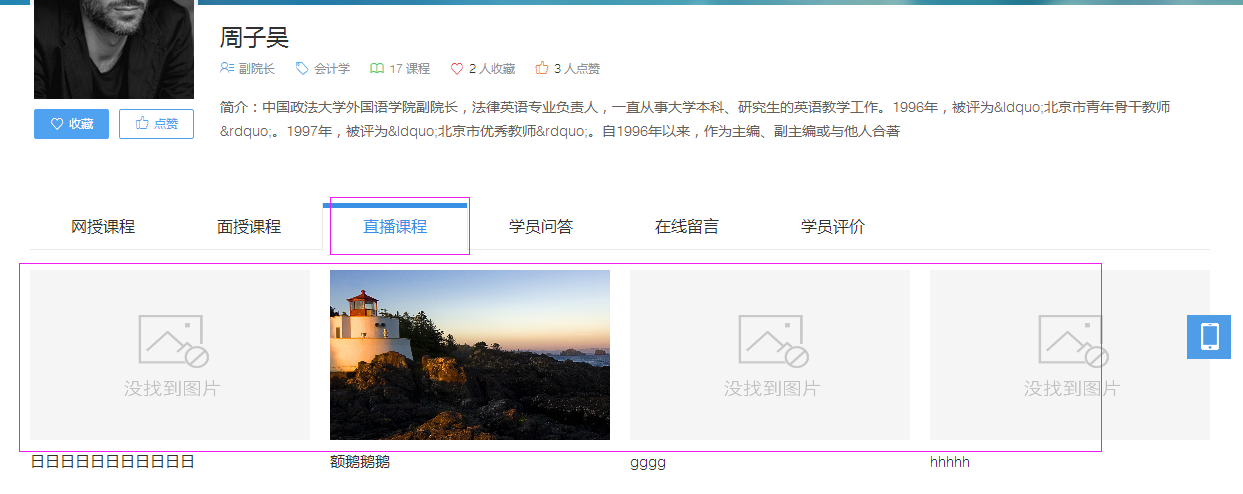The image size is (1243, 494).
Task: Click the 副院长 person icon
Action: 227,69
